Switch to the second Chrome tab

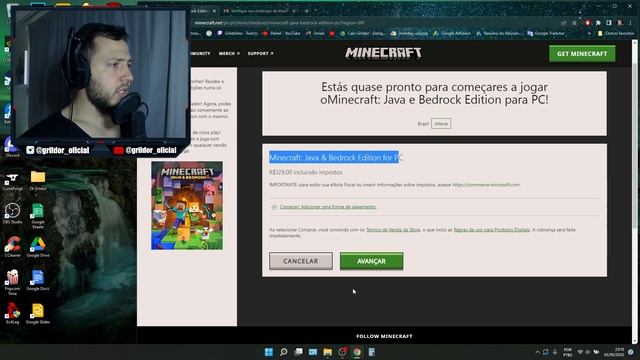pos(259,11)
